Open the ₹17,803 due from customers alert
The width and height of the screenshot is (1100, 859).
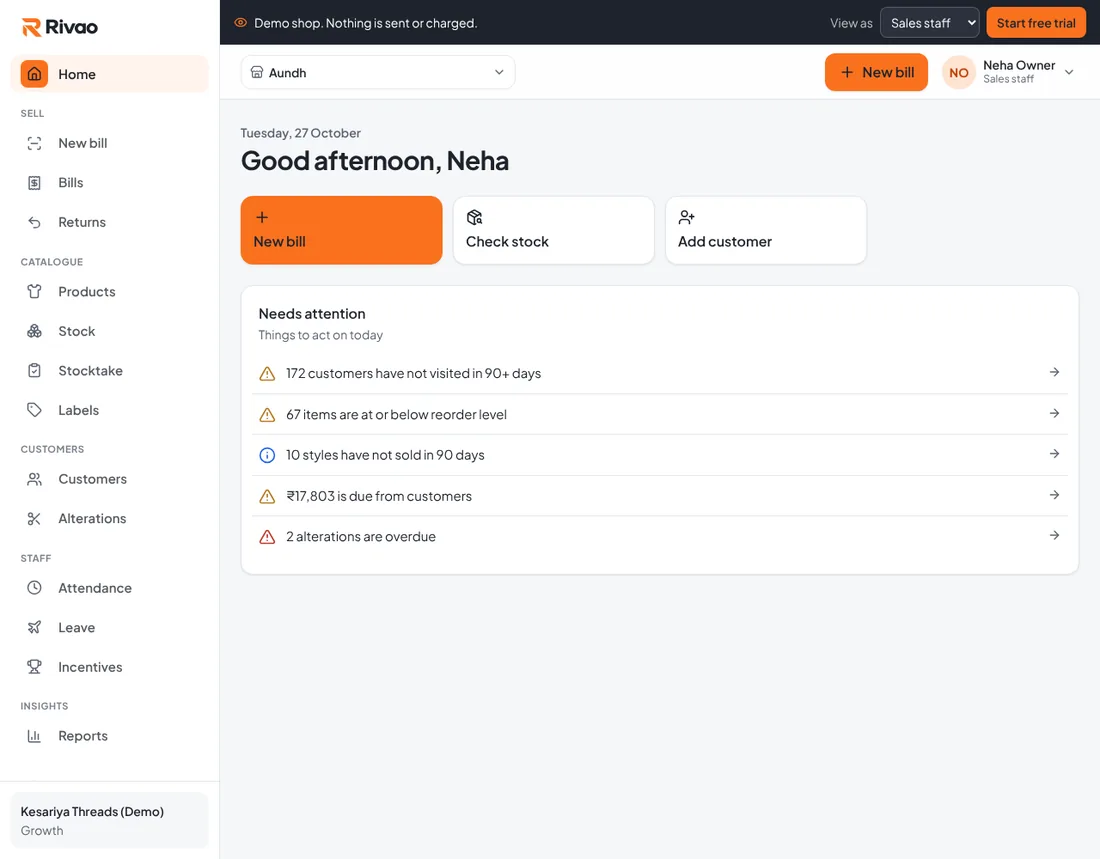point(659,495)
